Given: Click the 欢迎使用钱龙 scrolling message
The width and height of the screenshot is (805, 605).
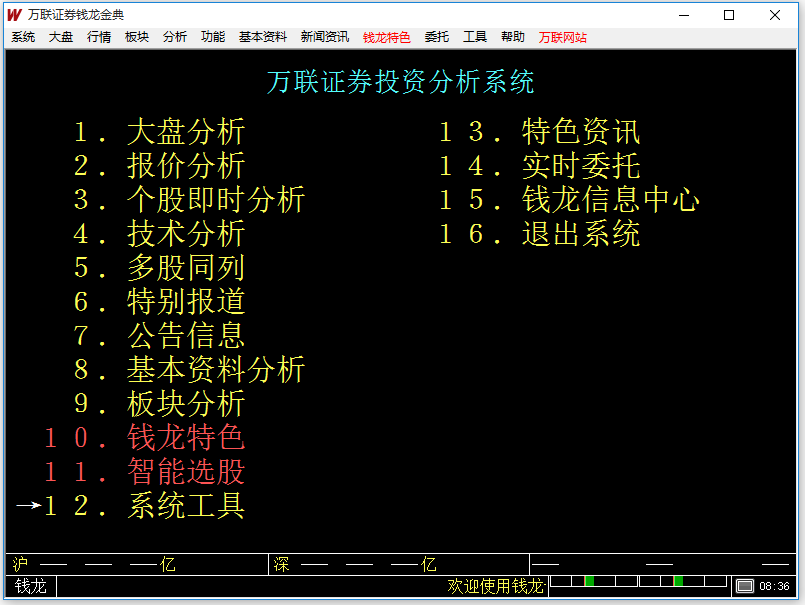Looking at the screenshot, I should [495, 586].
